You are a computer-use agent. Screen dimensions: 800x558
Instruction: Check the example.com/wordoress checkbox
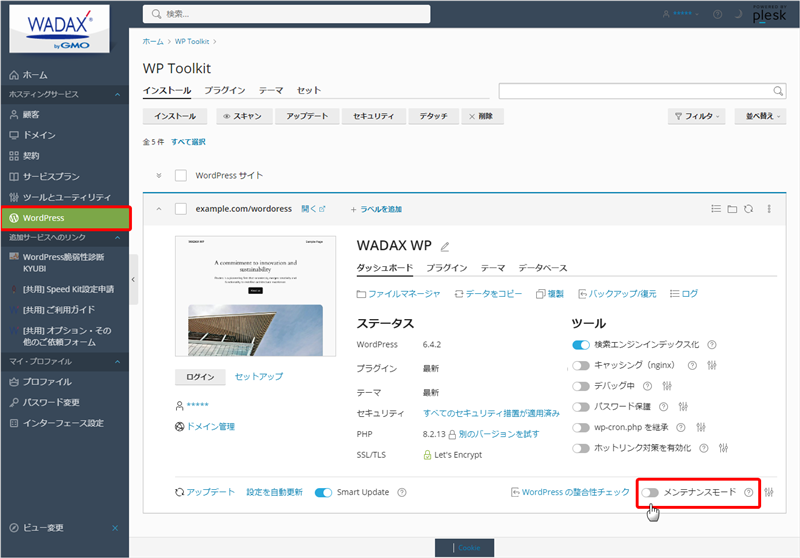[x=181, y=209]
